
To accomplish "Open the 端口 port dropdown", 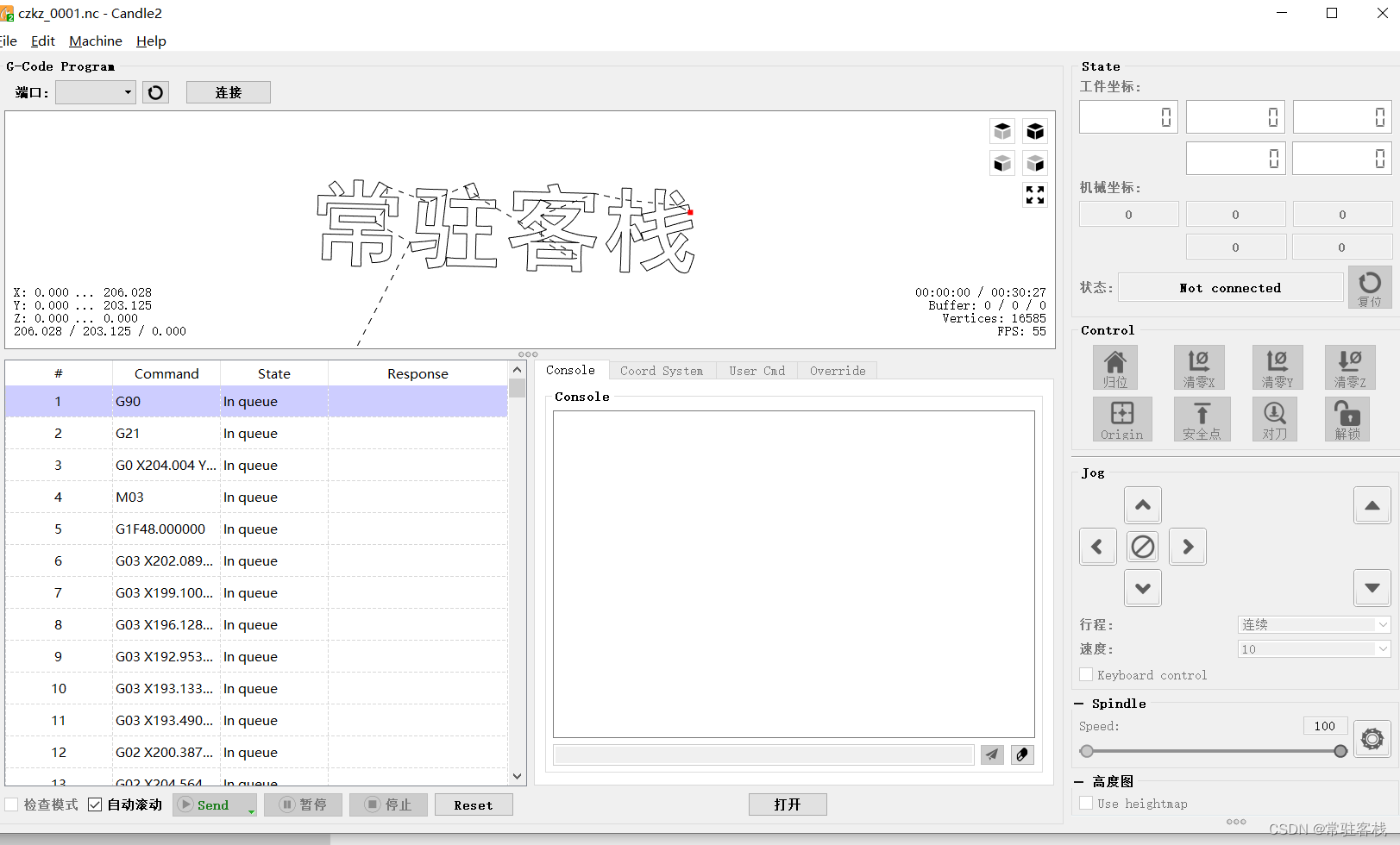I will (96, 92).
